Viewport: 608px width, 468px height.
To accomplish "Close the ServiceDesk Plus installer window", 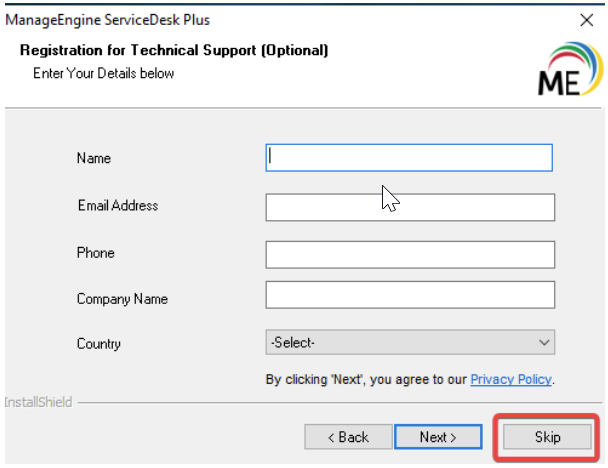I will pyautogui.click(x=586, y=20).
